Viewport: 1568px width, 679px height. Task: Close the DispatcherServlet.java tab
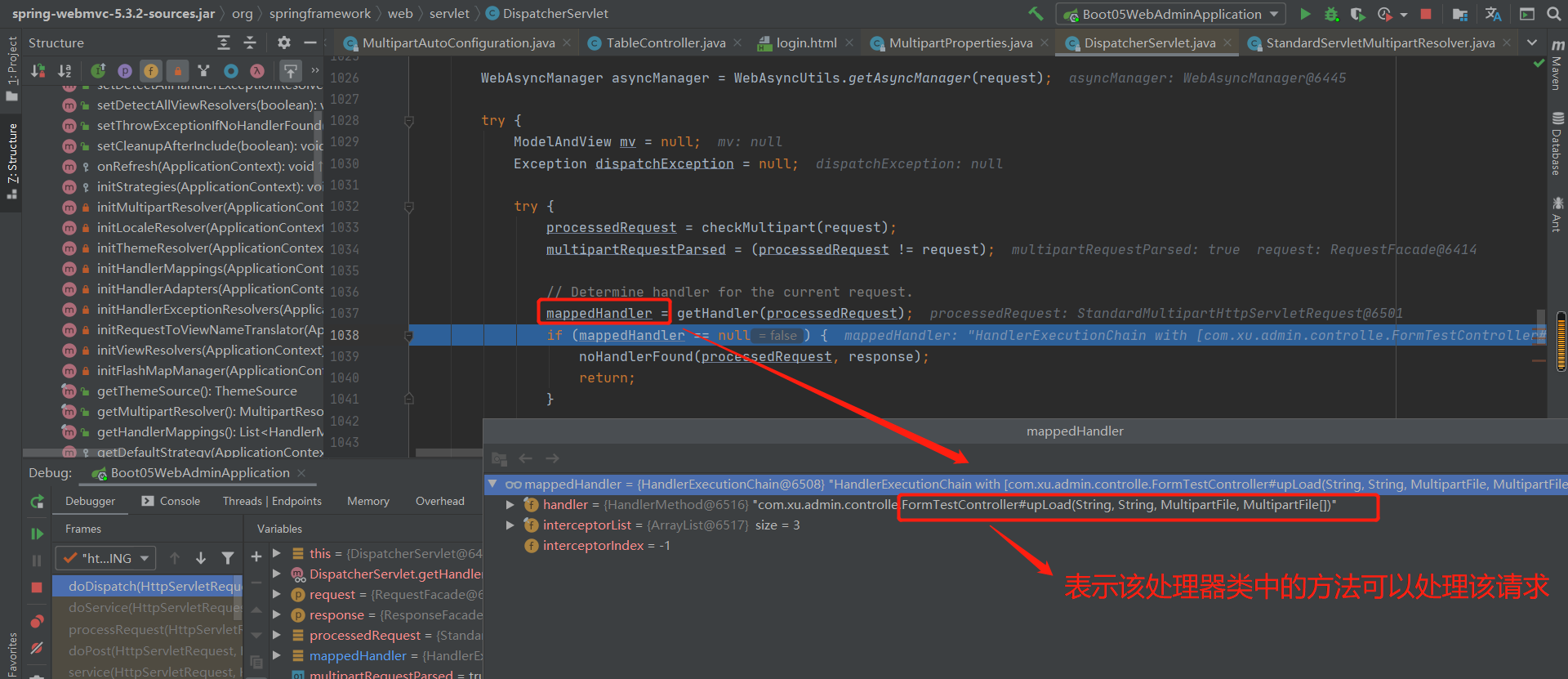[1227, 42]
